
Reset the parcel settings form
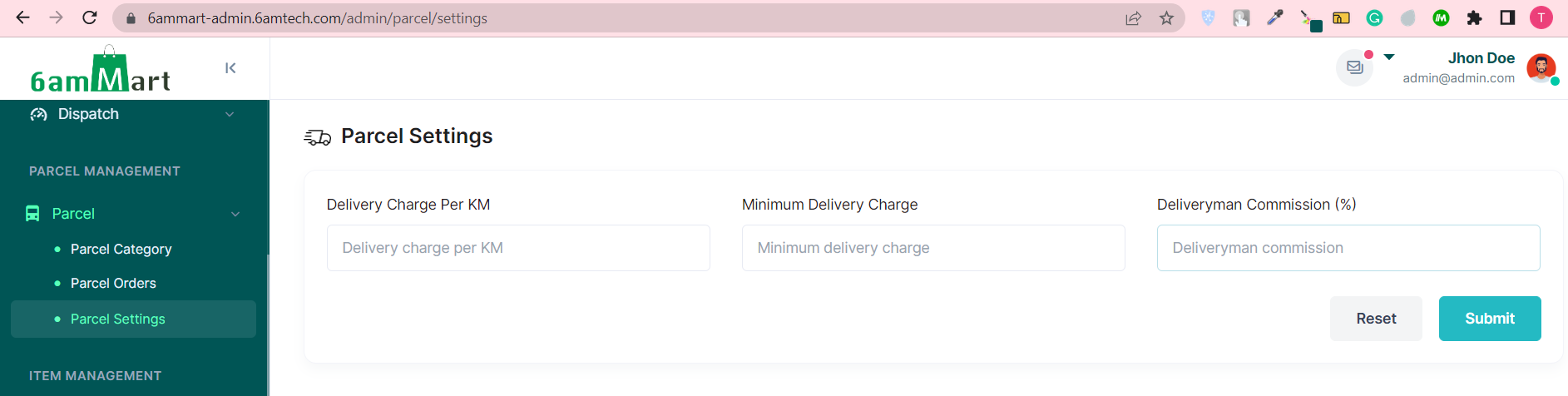1376,319
